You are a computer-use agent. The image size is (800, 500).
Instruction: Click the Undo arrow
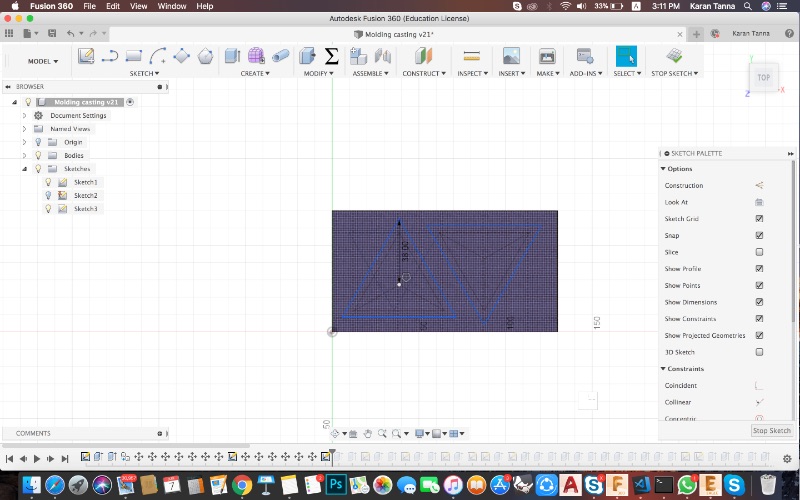coord(70,33)
